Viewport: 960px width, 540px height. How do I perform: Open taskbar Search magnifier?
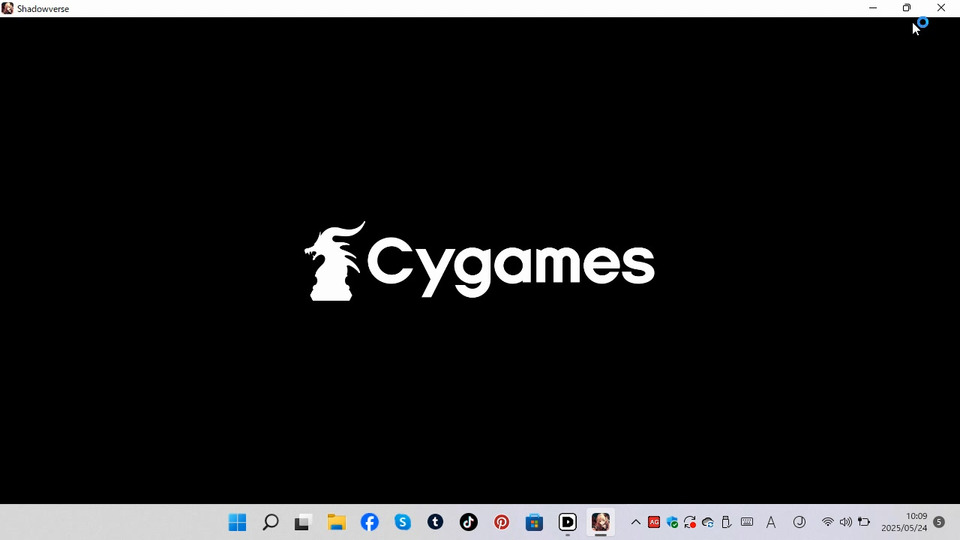pyautogui.click(x=270, y=522)
